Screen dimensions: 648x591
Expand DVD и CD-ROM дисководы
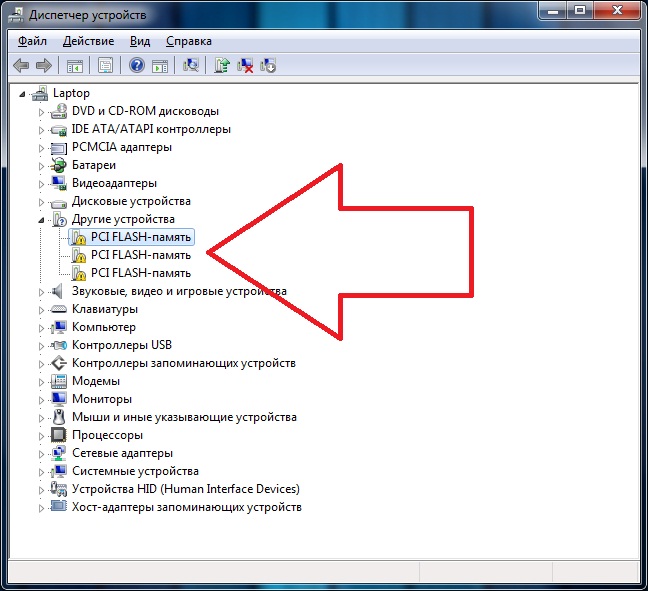coord(41,112)
